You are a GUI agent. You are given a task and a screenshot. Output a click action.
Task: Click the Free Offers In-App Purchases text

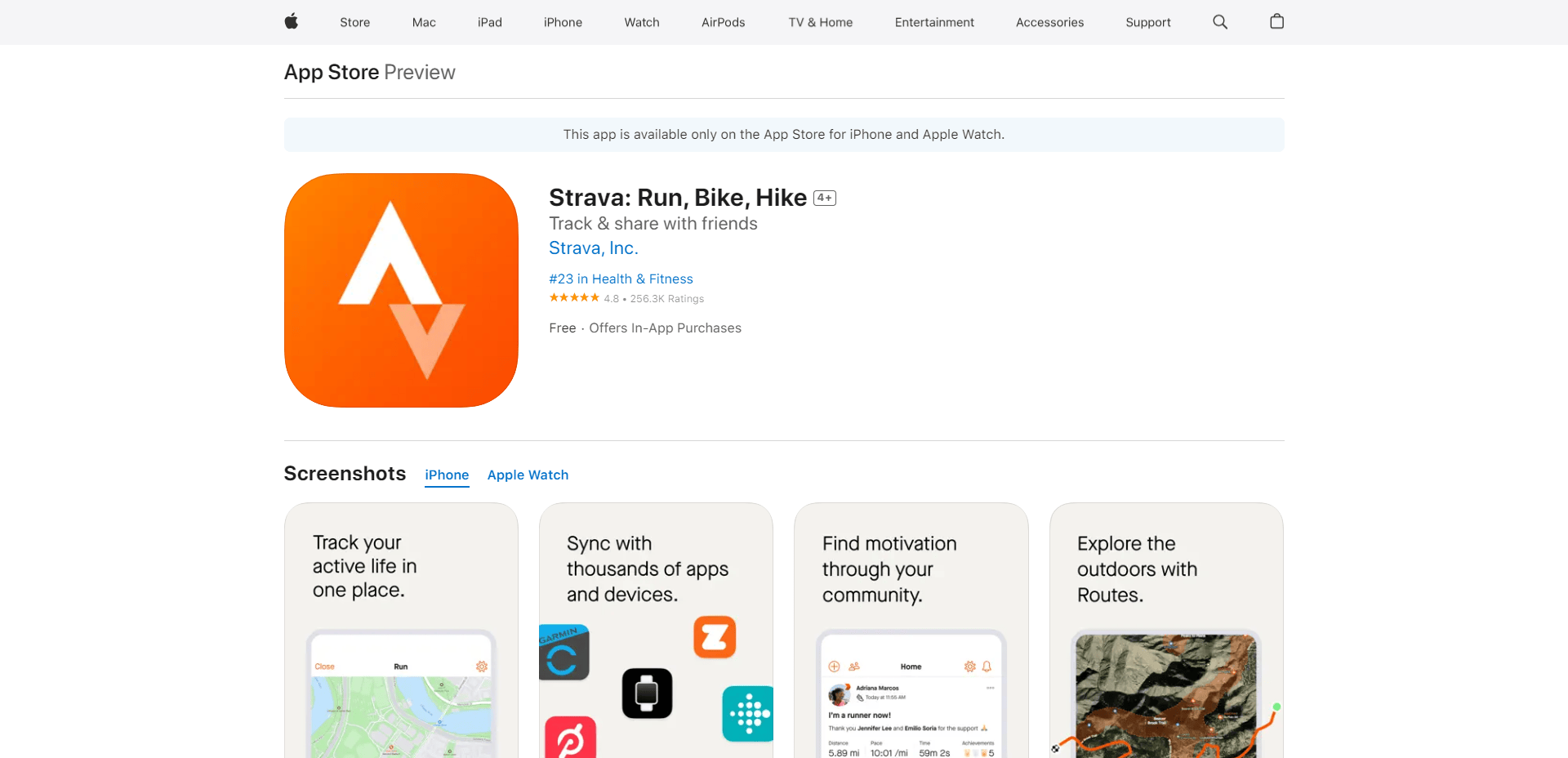click(645, 328)
